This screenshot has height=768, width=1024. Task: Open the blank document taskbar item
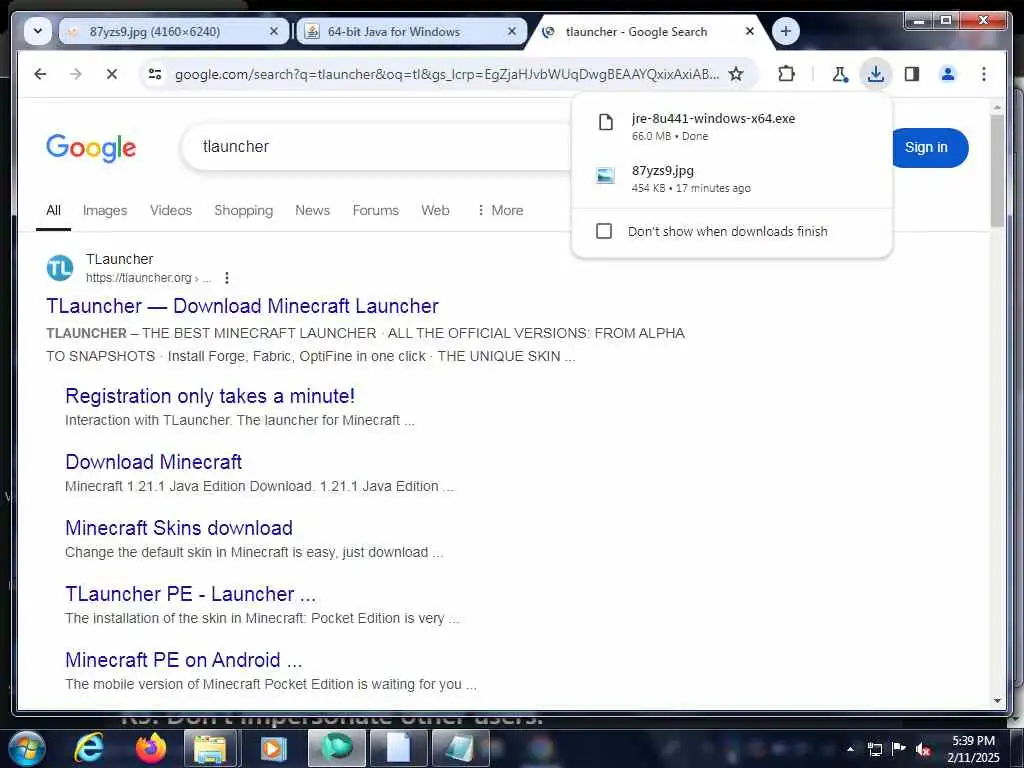tap(398, 748)
